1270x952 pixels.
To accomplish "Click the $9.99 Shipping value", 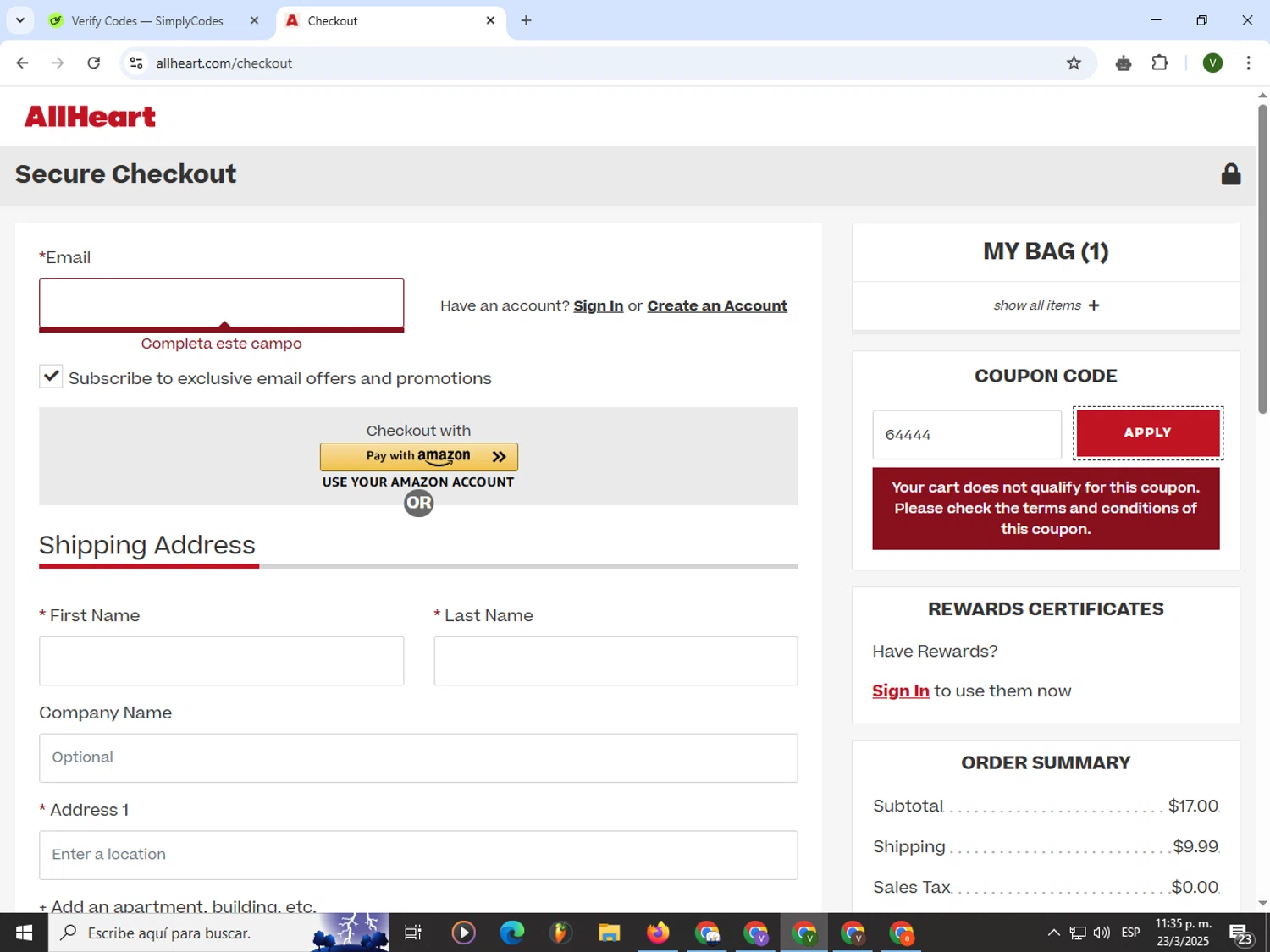I will (x=1195, y=846).
